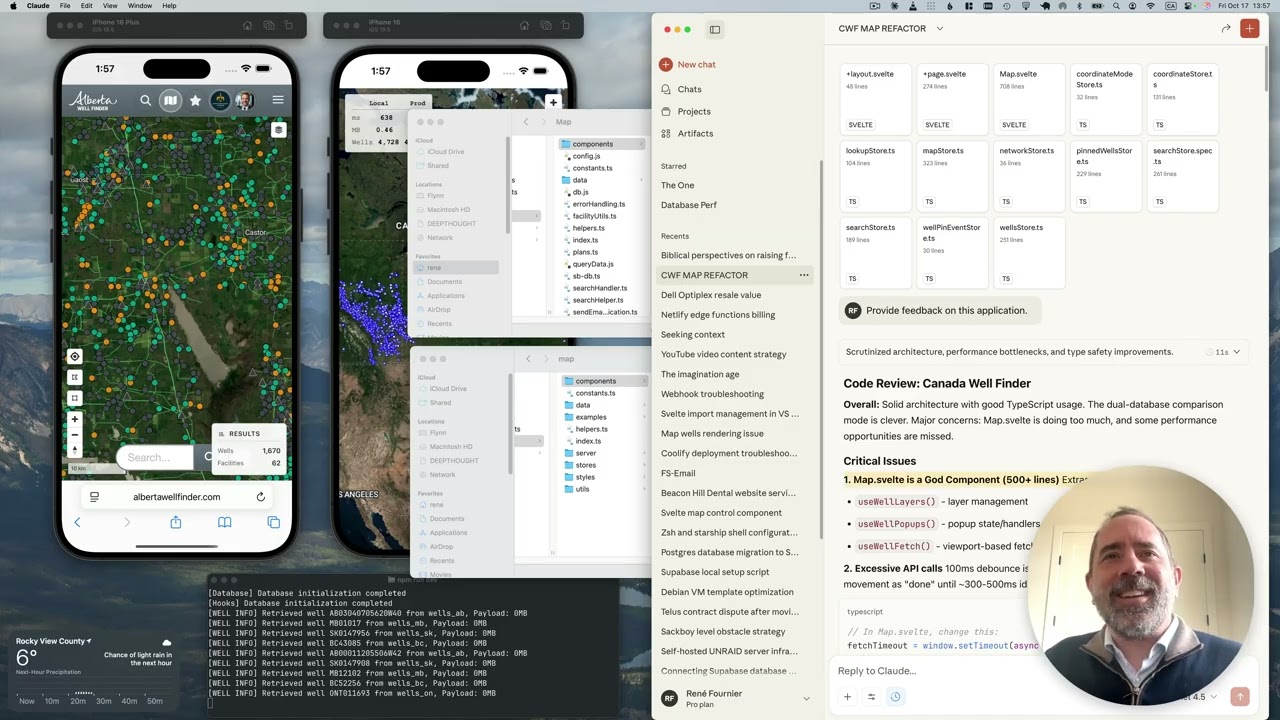This screenshot has height=720, width=1280.
Task: Tap the zoom out minus on left phone map
Action: point(74,435)
